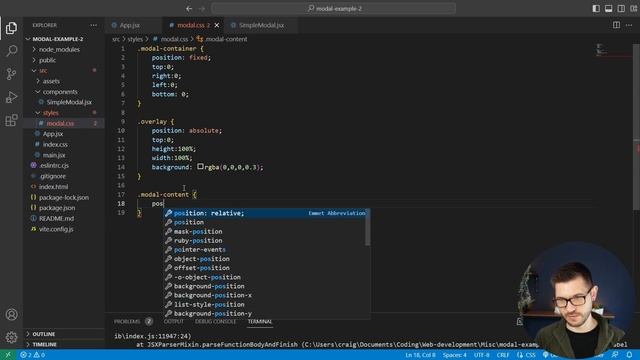The height and width of the screenshot is (360, 640).
Task: Click the suggestion list scrollbar
Action: (368, 227)
